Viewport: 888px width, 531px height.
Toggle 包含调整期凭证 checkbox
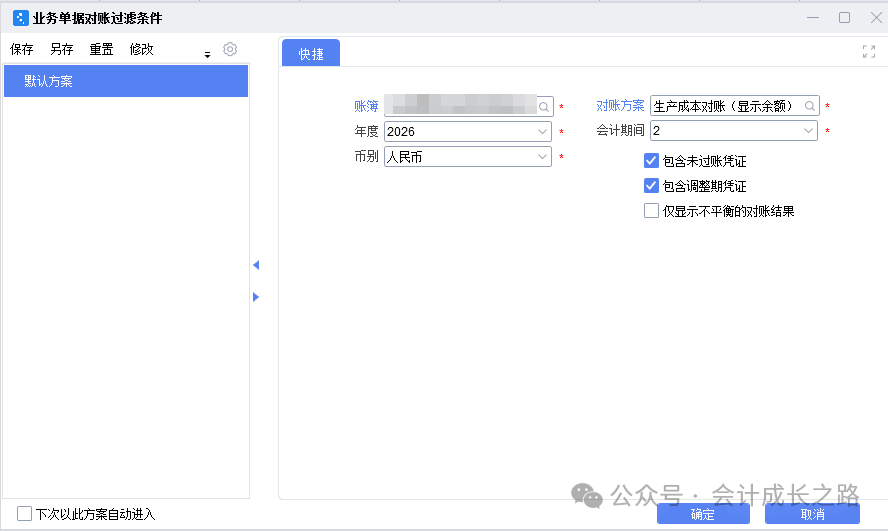[651, 185]
